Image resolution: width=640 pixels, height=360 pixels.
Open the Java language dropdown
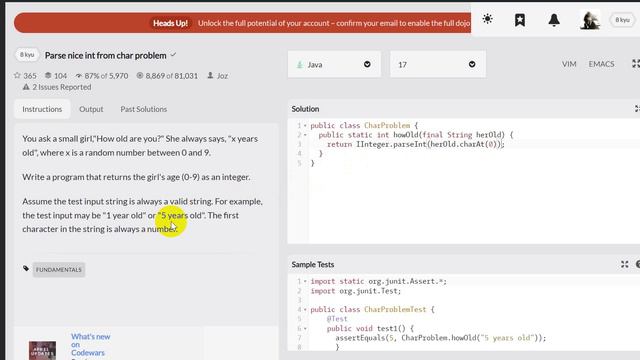coord(334,64)
